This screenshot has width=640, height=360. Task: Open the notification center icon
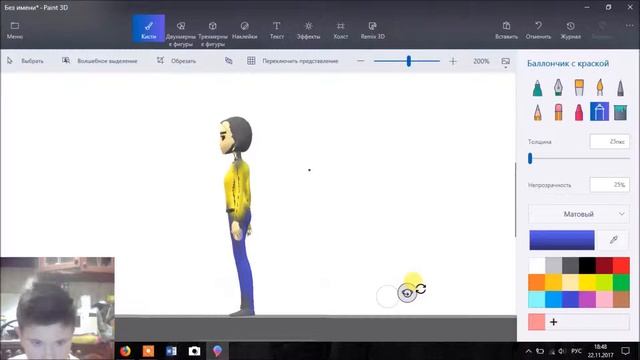tap(625, 351)
